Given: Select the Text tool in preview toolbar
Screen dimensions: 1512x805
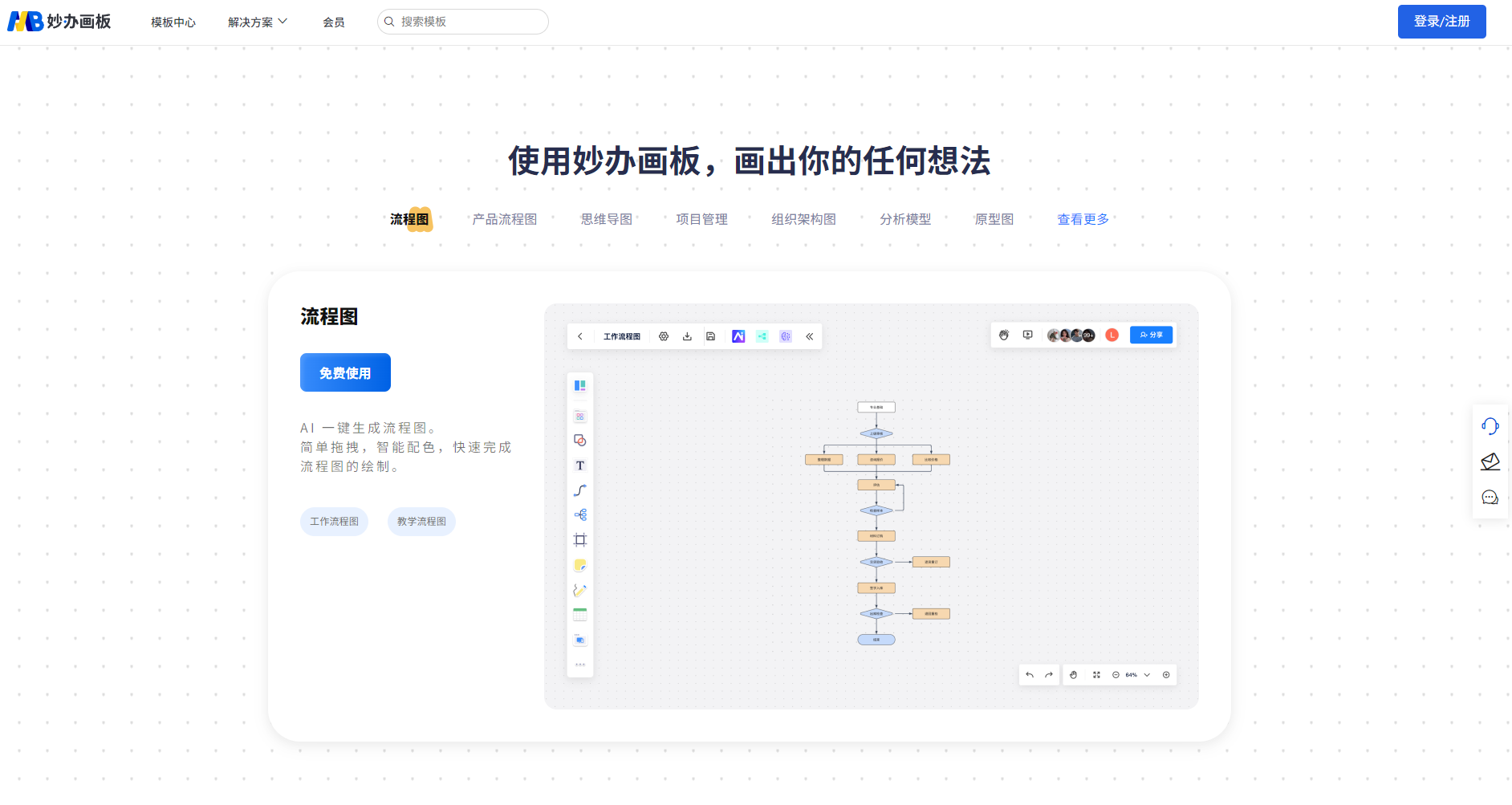Looking at the screenshot, I should coord(579,466).
